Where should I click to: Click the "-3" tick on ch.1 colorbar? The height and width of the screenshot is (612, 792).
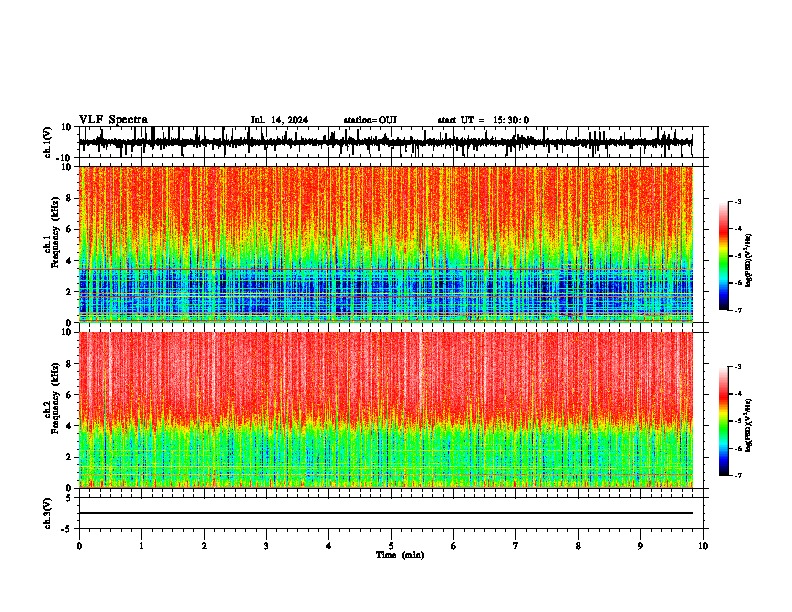coord(737,202)
